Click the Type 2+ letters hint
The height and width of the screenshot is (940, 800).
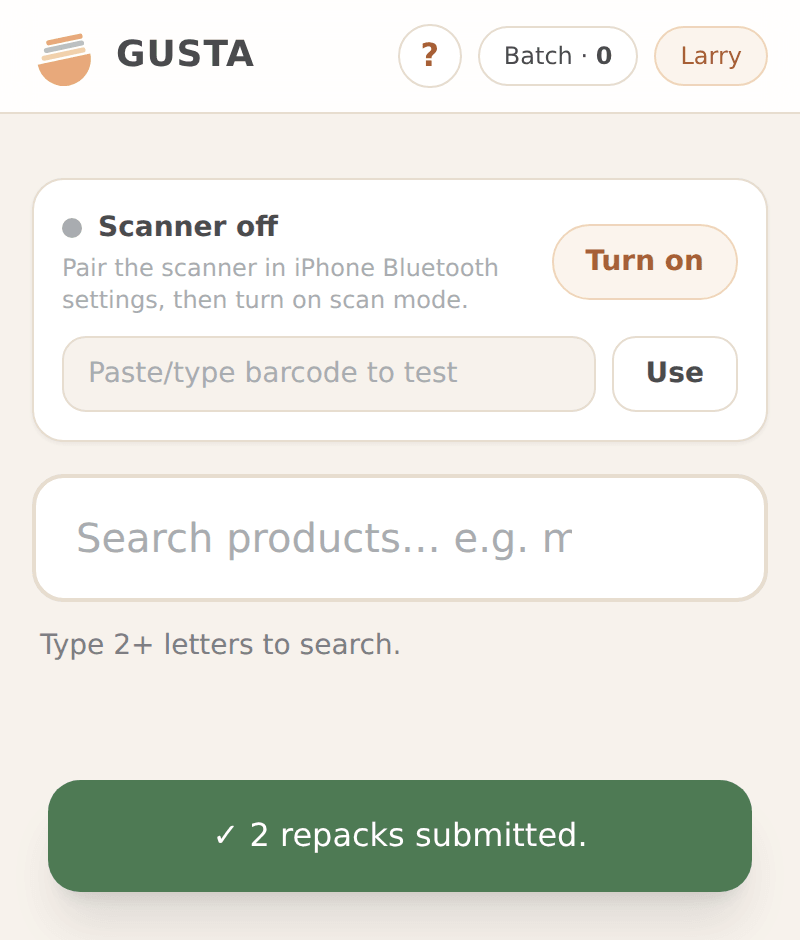[220, 644]
